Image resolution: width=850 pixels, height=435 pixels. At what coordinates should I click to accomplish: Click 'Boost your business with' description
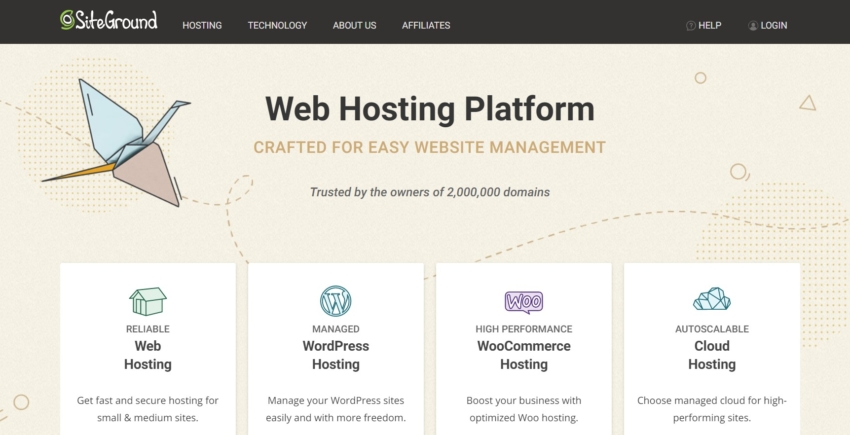pyautogui.click(x=524, y=410)
